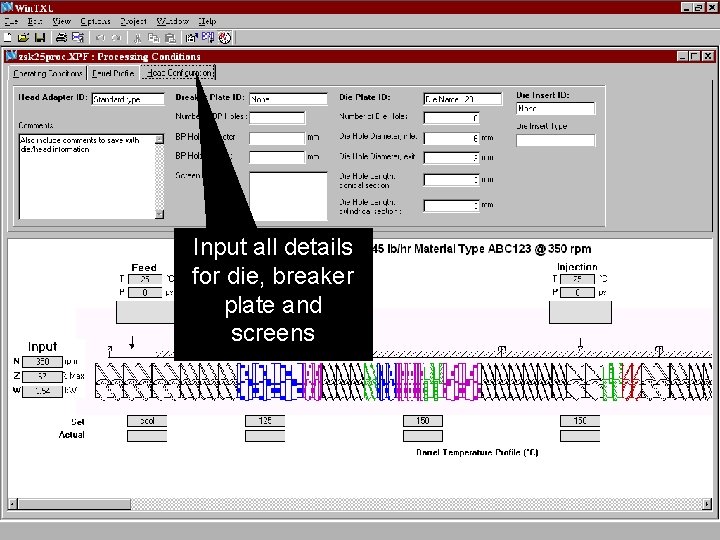Click the Die Insert ID field
The height and width of the screenshot is (540, 720).
click(556, 108)
